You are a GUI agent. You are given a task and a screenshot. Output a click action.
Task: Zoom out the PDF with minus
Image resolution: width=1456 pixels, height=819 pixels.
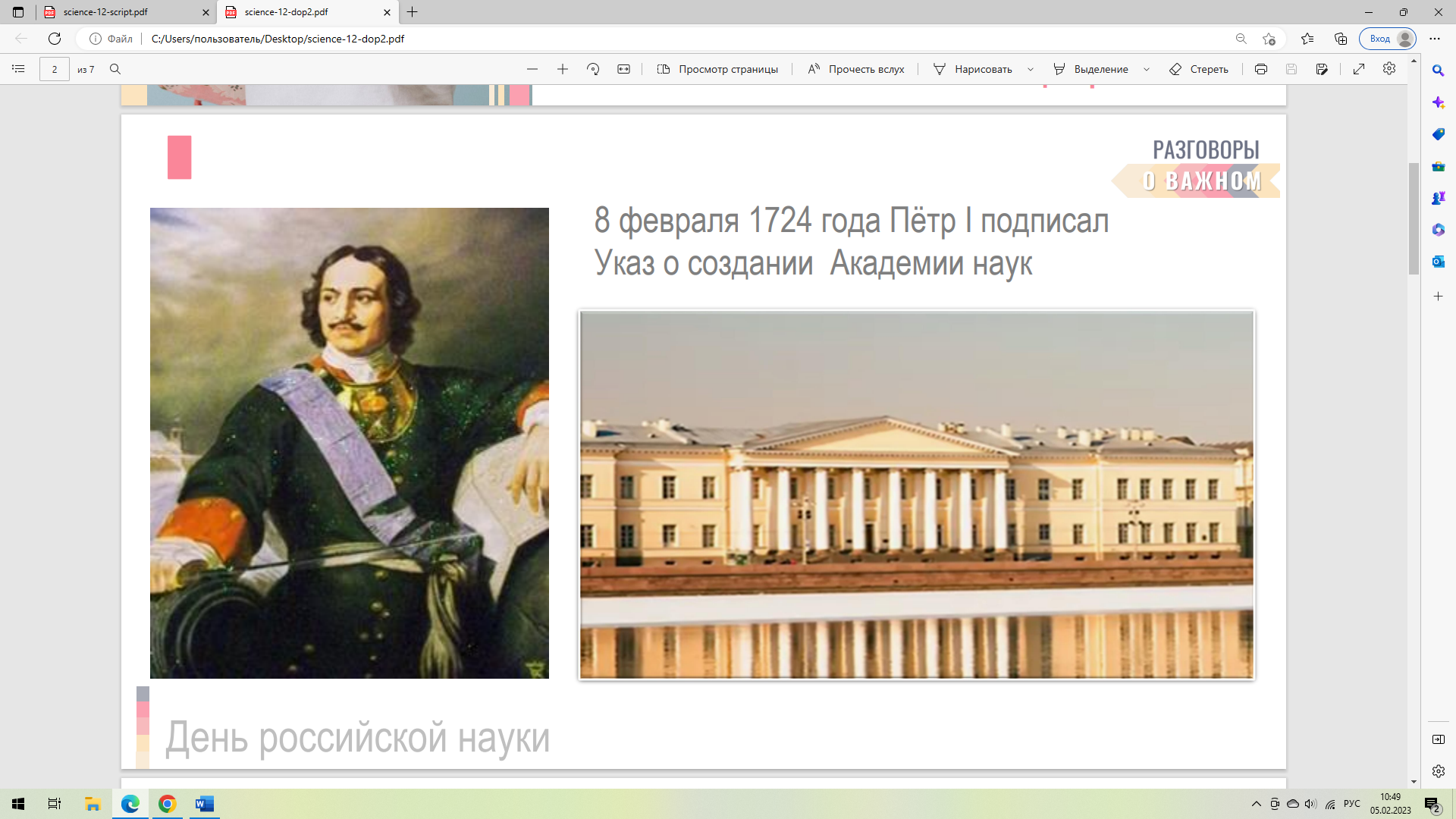point(532,69)
